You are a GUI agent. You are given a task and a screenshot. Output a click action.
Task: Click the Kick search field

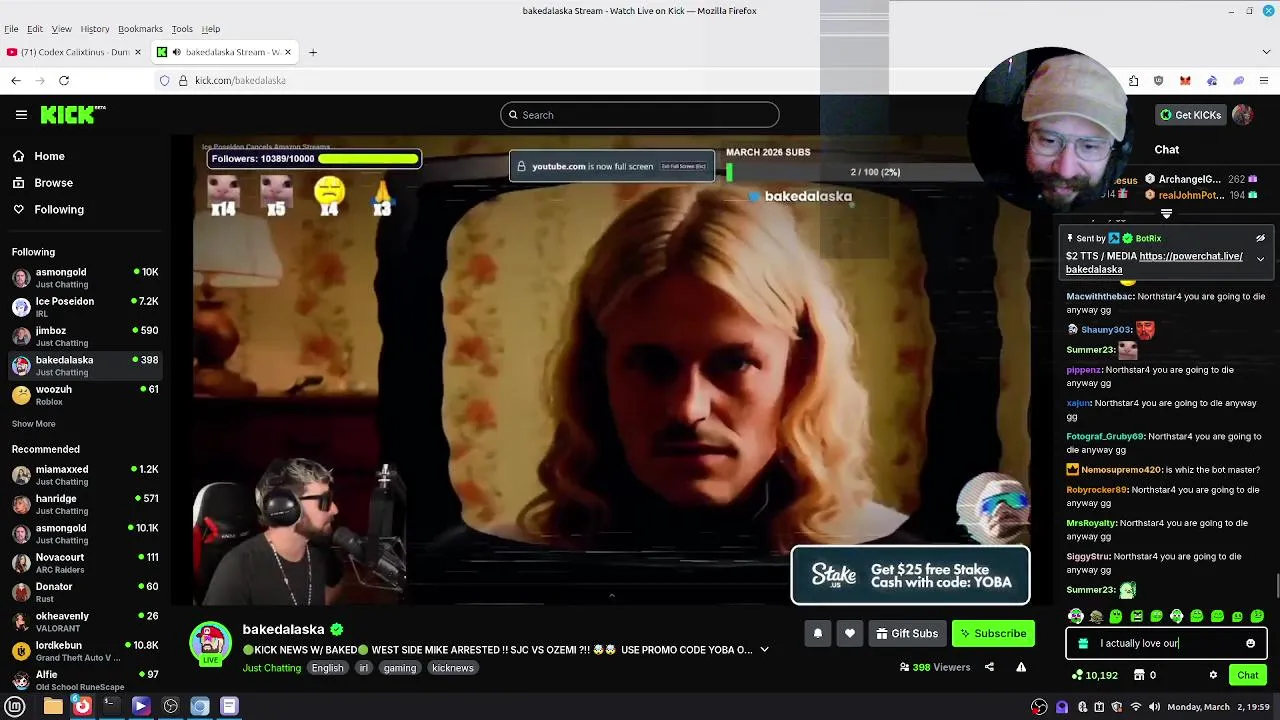[640, 115]
